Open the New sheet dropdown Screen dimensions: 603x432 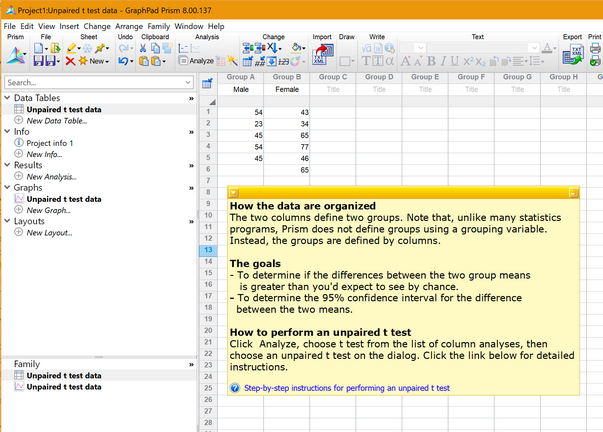(x=98, y=61)
